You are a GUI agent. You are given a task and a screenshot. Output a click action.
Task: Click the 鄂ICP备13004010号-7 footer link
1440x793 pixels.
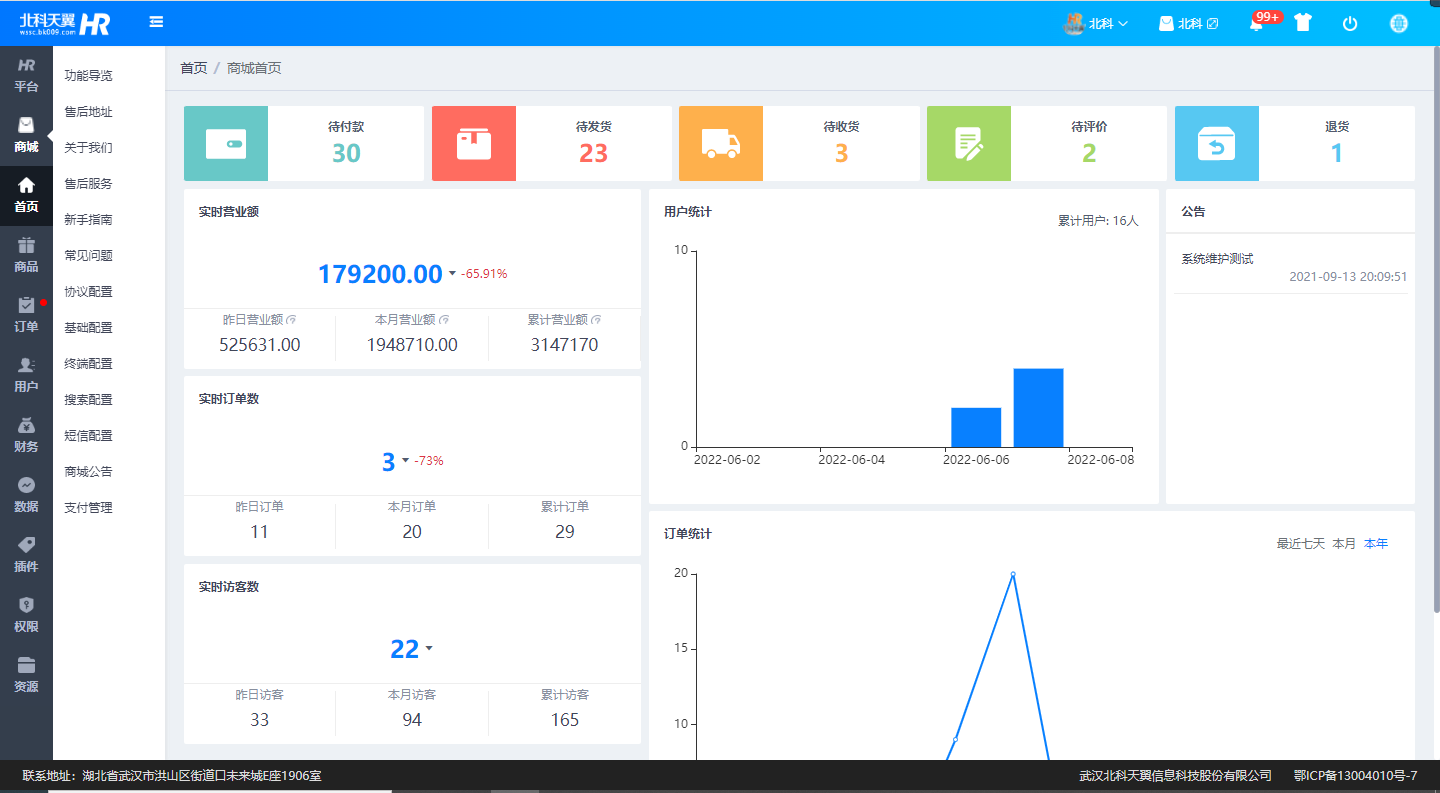[1355, 775]
